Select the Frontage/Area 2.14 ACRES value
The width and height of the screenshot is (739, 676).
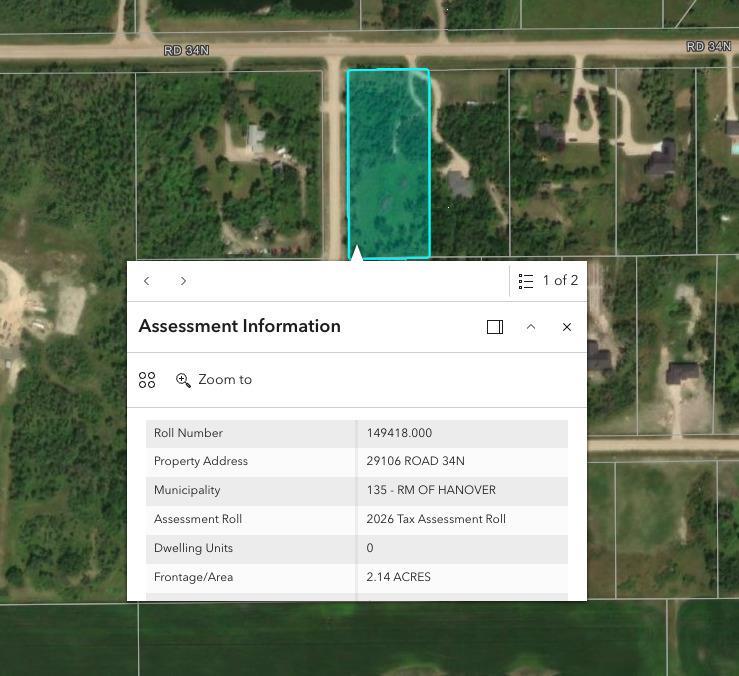(x=398, y=577)
